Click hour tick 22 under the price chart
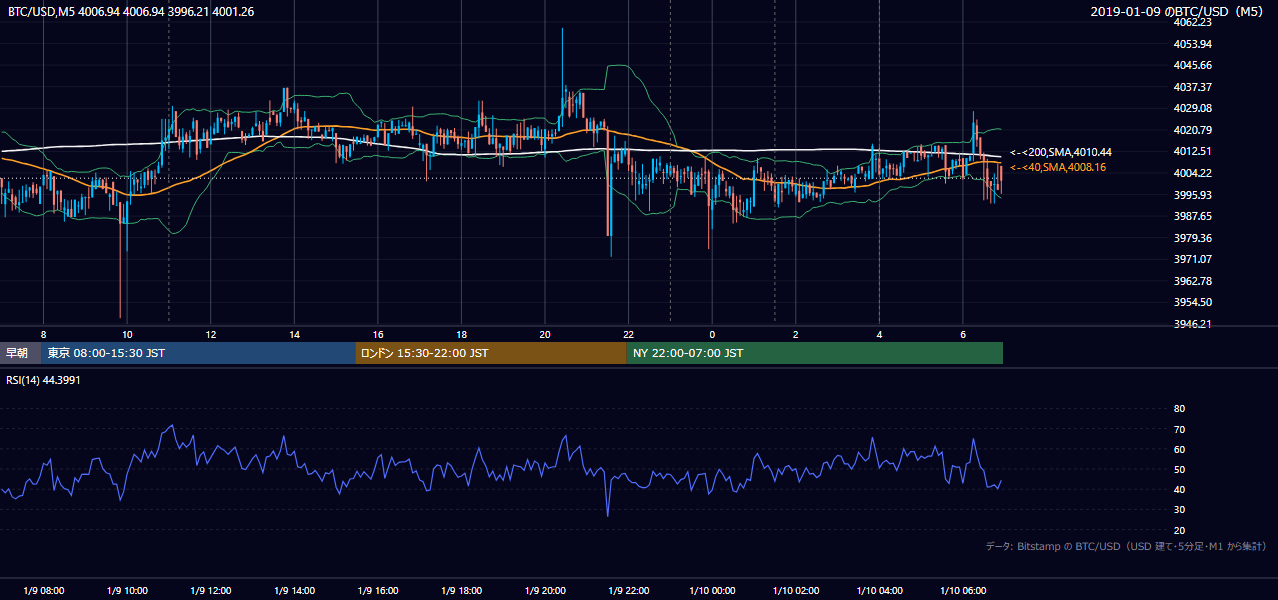Screen dimensions: 1278x600 [x=628, y=334]
